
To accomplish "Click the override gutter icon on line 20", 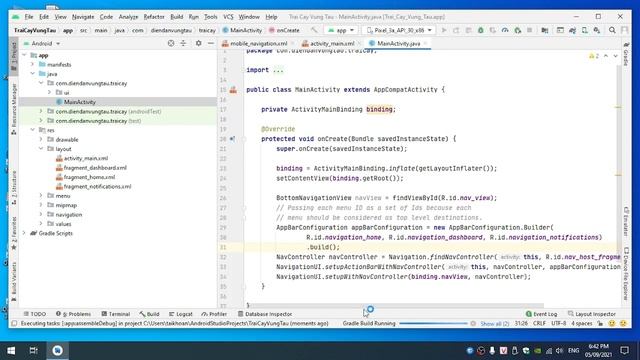I will pos(232,139).
